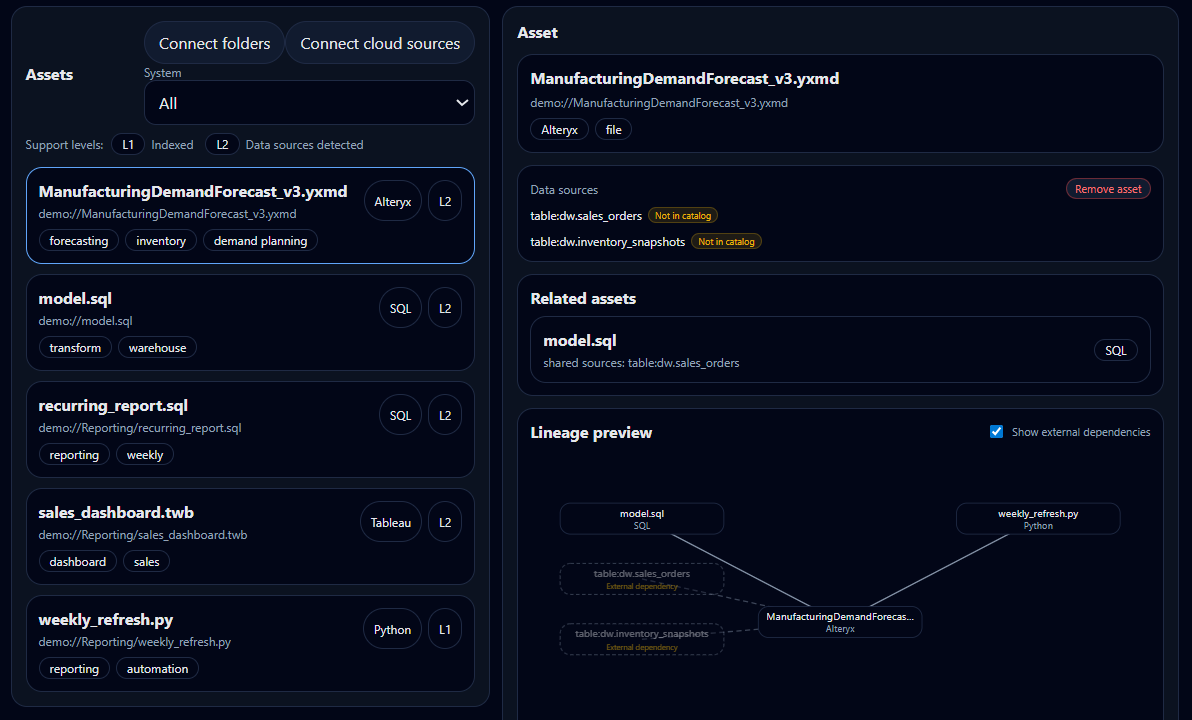Select model.sql node in lineage graph
Screen dimensions: 1192x720
pyautogui.click(x=641, y=519)
